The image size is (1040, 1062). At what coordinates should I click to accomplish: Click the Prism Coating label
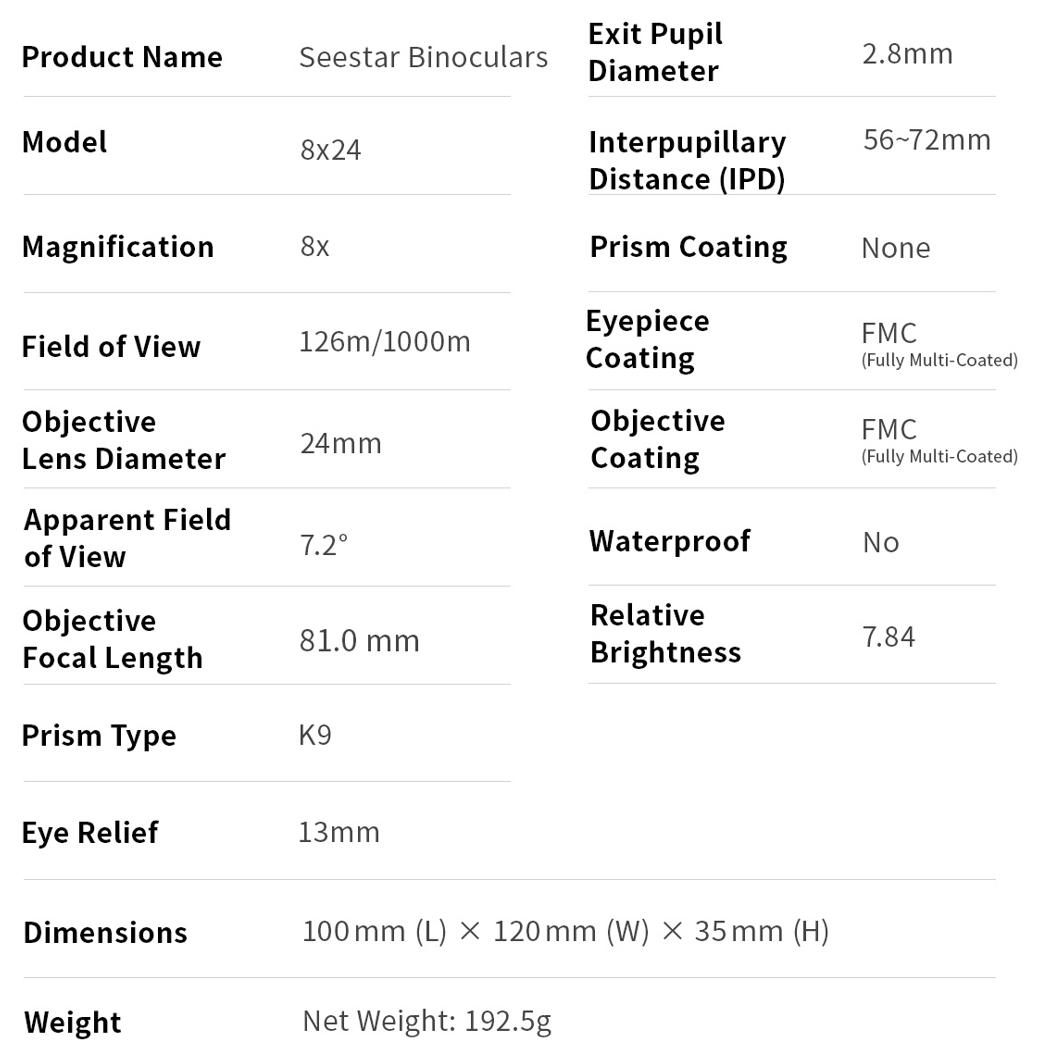[x=688, y=247]
